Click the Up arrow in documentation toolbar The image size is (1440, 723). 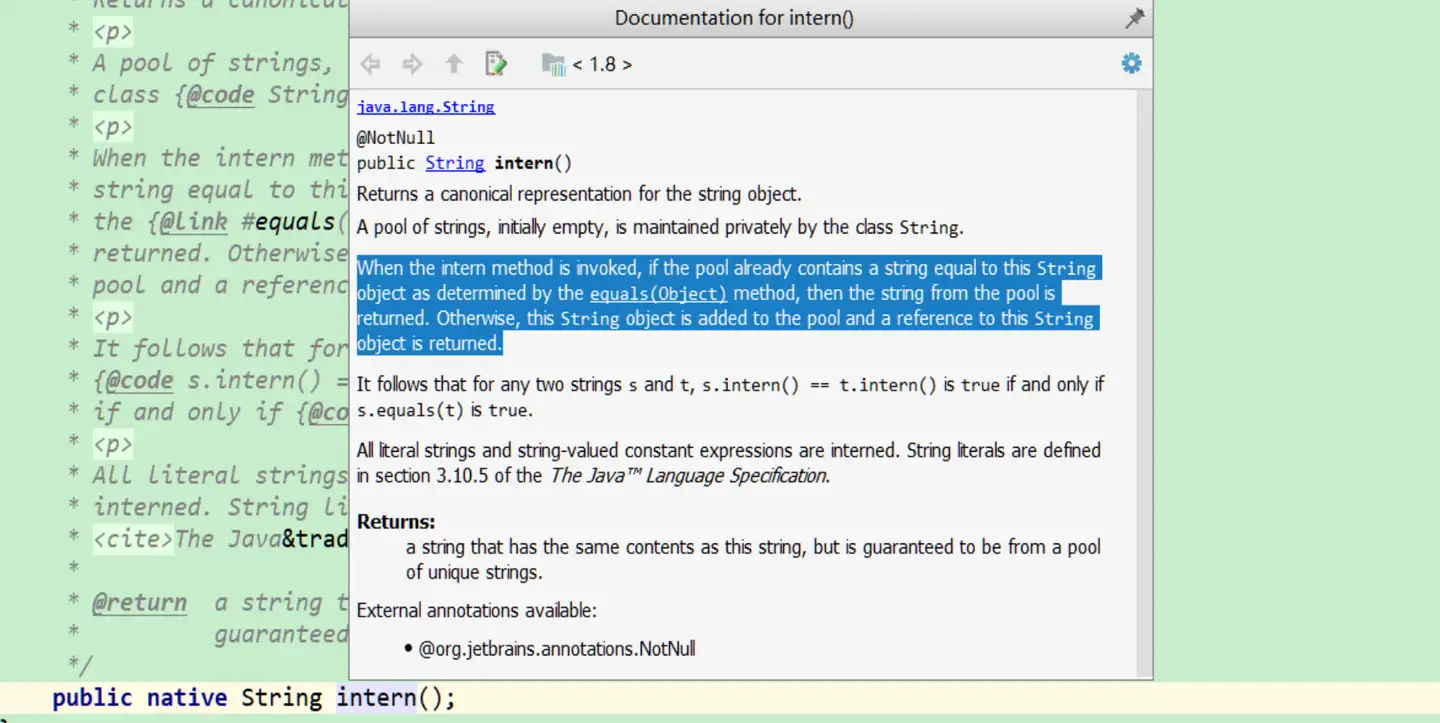(454, 65)
